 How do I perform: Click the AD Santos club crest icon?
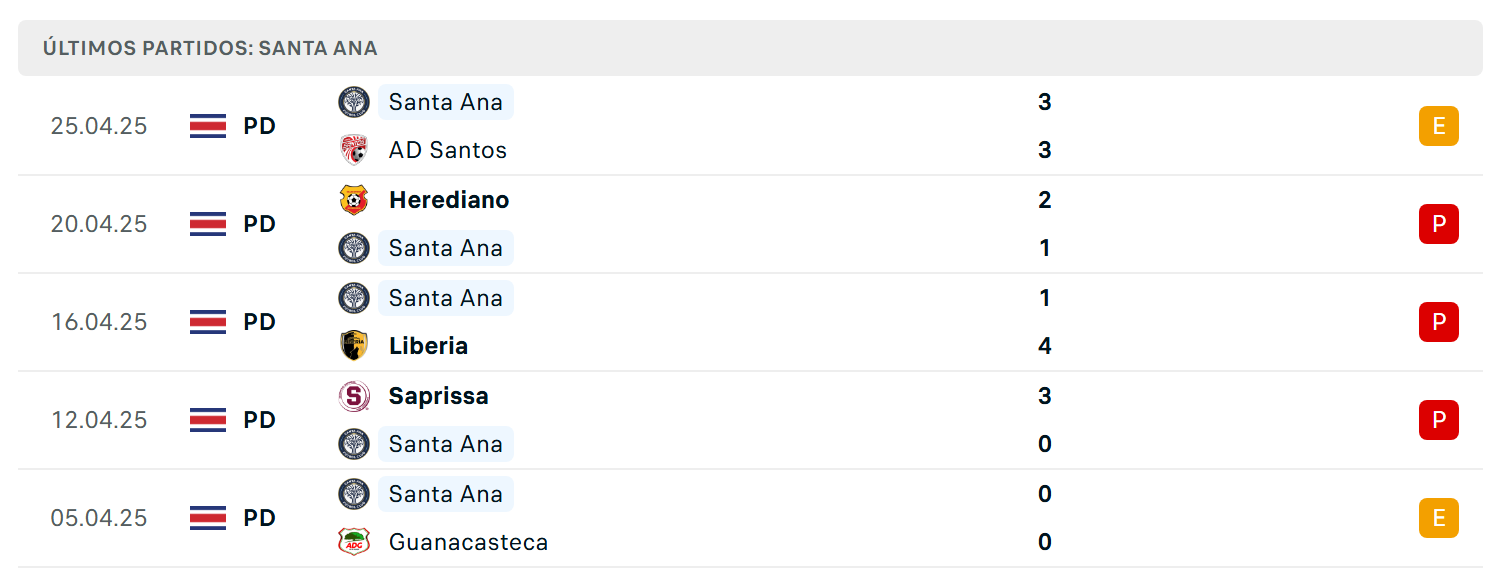pos(354,150)
